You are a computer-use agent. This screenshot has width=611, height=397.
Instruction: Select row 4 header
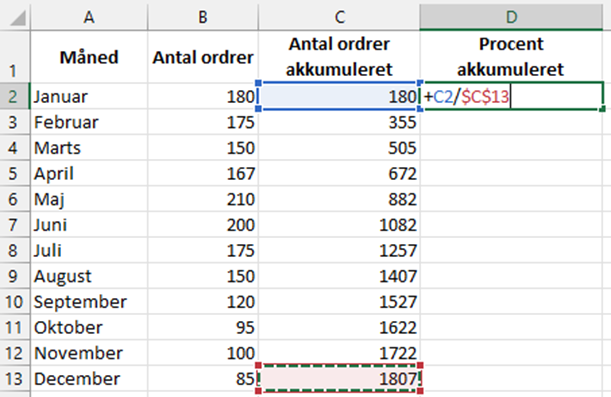pyautogui.click(x=15, y=148)
